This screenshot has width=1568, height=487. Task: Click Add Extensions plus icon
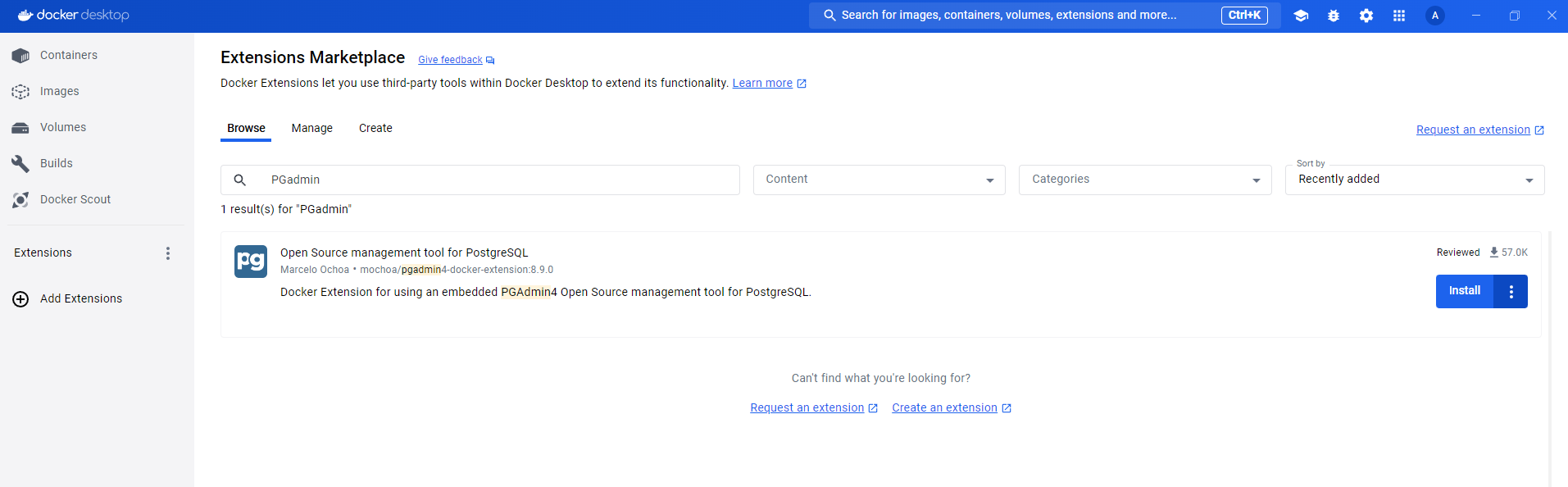(x=20, y=299)
